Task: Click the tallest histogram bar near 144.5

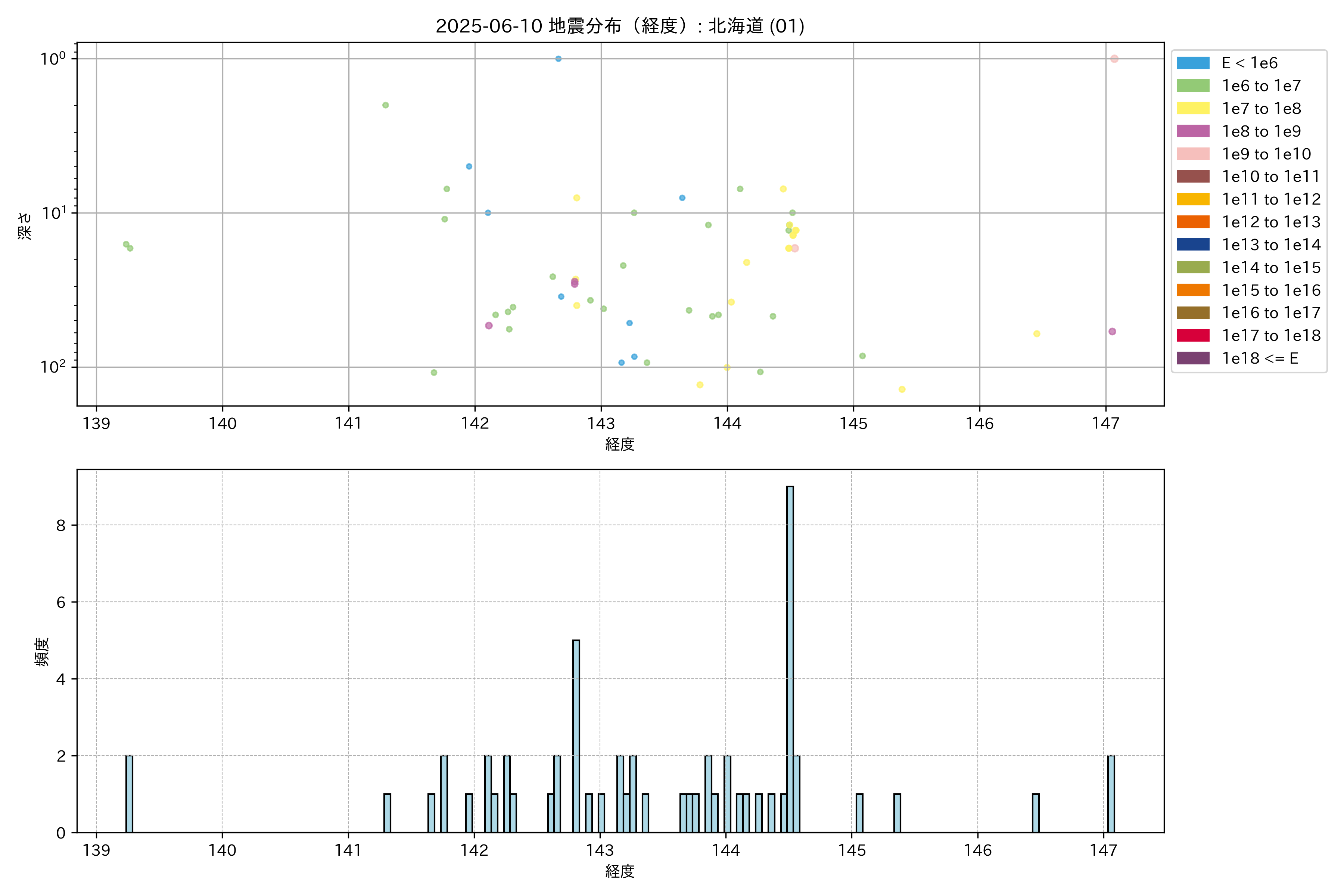Action: [790, 657]
